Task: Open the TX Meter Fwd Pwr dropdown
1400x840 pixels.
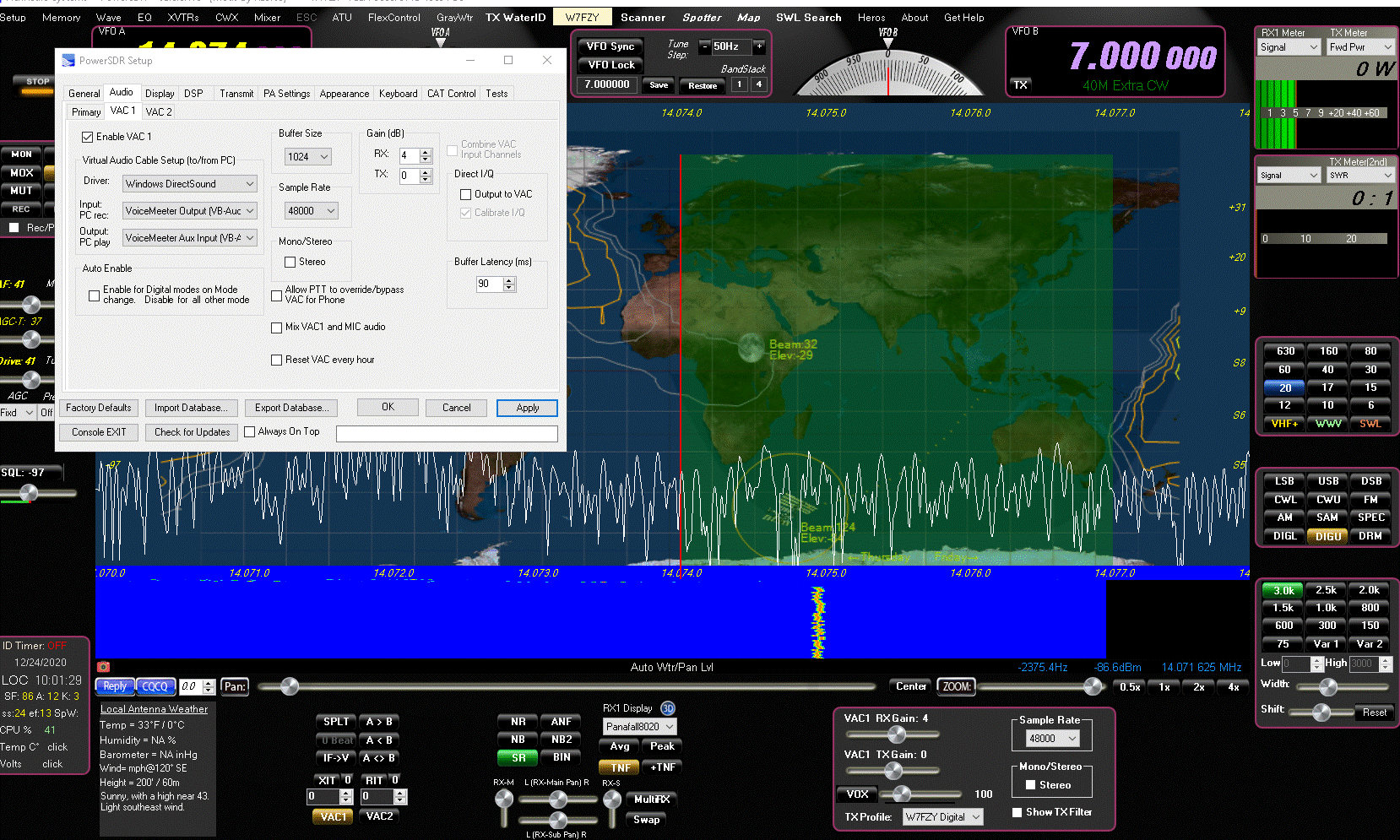Action: 1359,47
